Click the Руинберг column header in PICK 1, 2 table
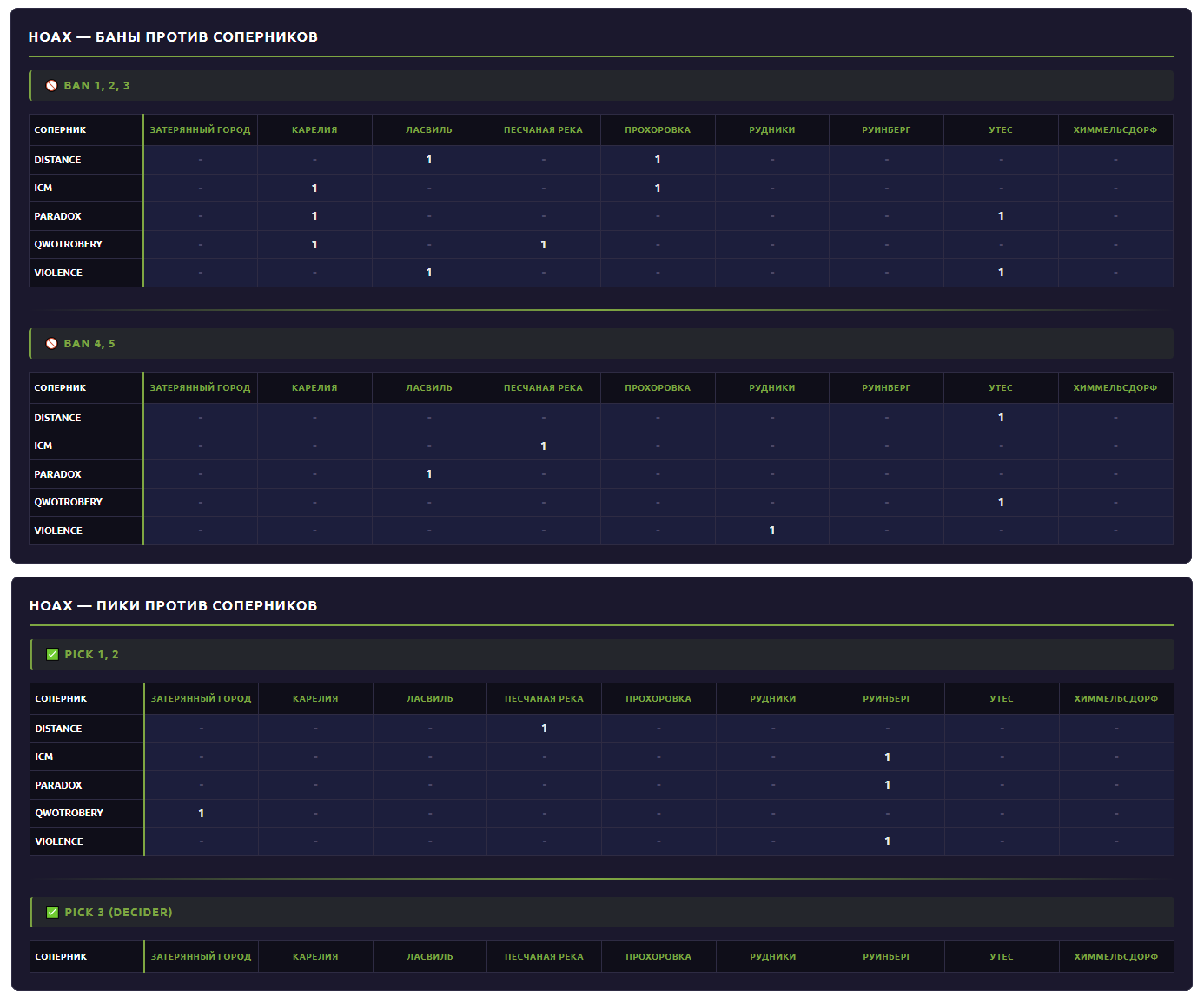The width and height of the screenshot is (1204, 1003). 887,699
